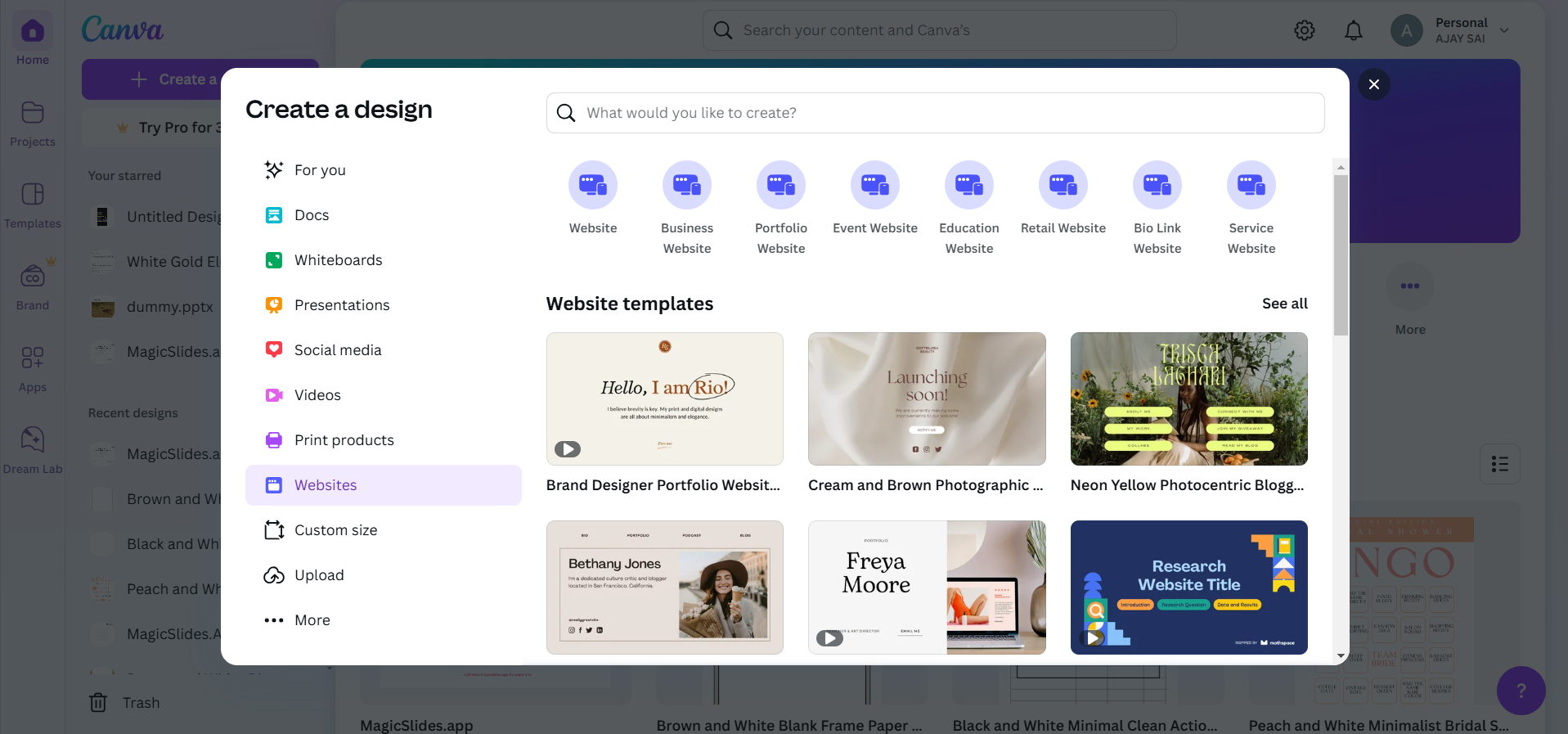
Task: Open the Website design type icon
Action: [593, 185]
